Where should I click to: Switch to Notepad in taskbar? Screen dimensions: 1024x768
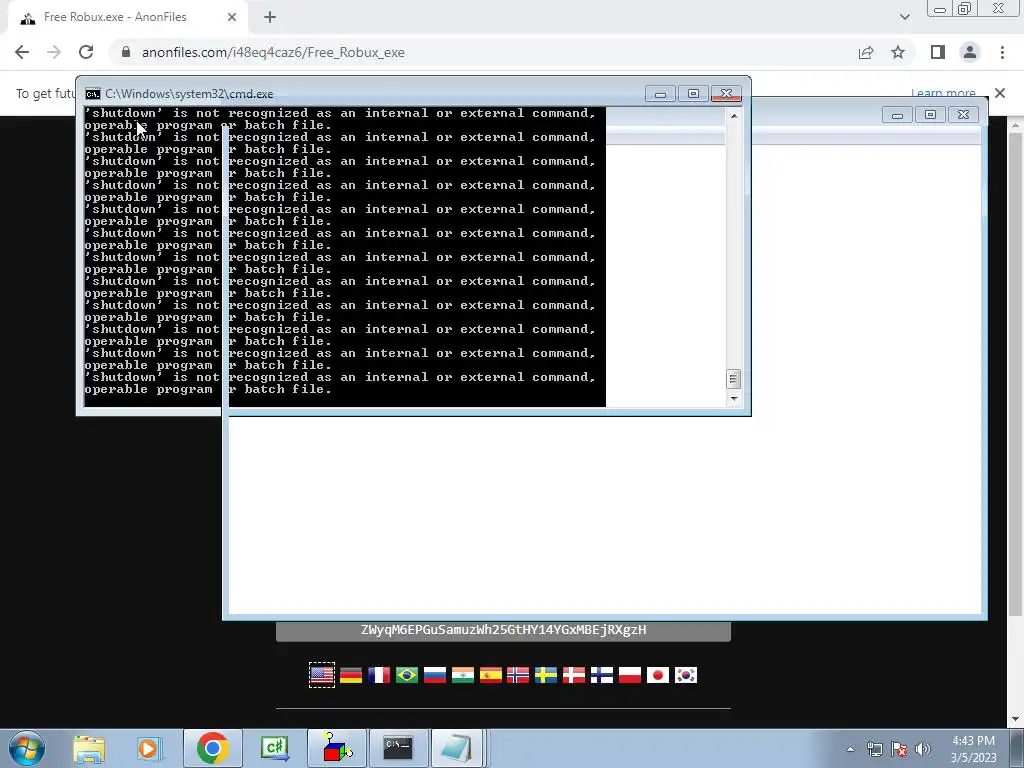(457, 748)
